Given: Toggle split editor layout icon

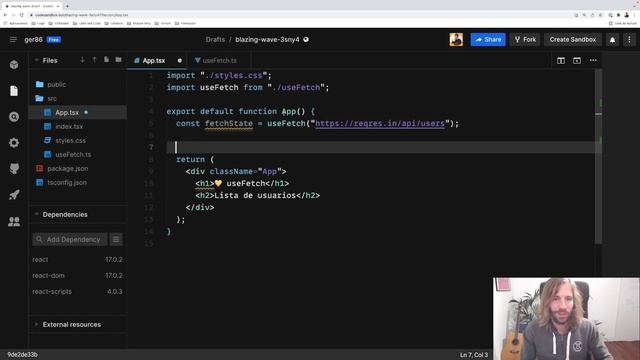Looking at the screenshot, I should 561,60.
